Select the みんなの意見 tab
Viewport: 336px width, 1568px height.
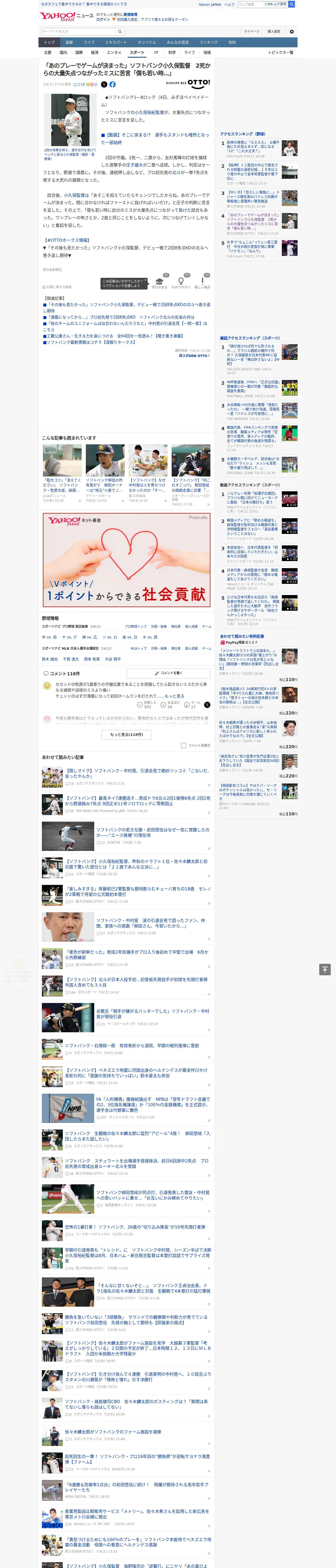(x=177, y=43)
